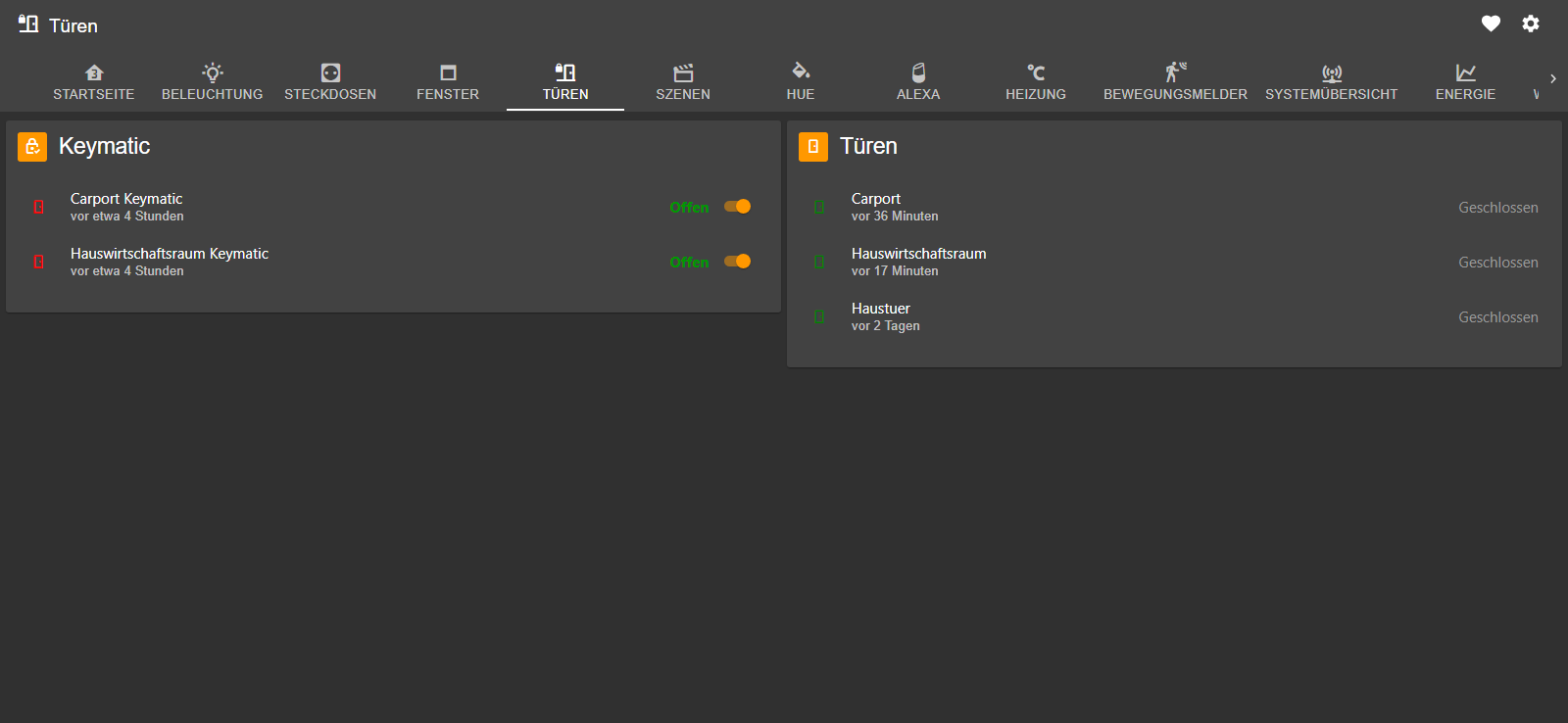Switch to the Beleuchtung tab
The height and width of the screenshot is (723, 1568).
(x=213, y=82)
